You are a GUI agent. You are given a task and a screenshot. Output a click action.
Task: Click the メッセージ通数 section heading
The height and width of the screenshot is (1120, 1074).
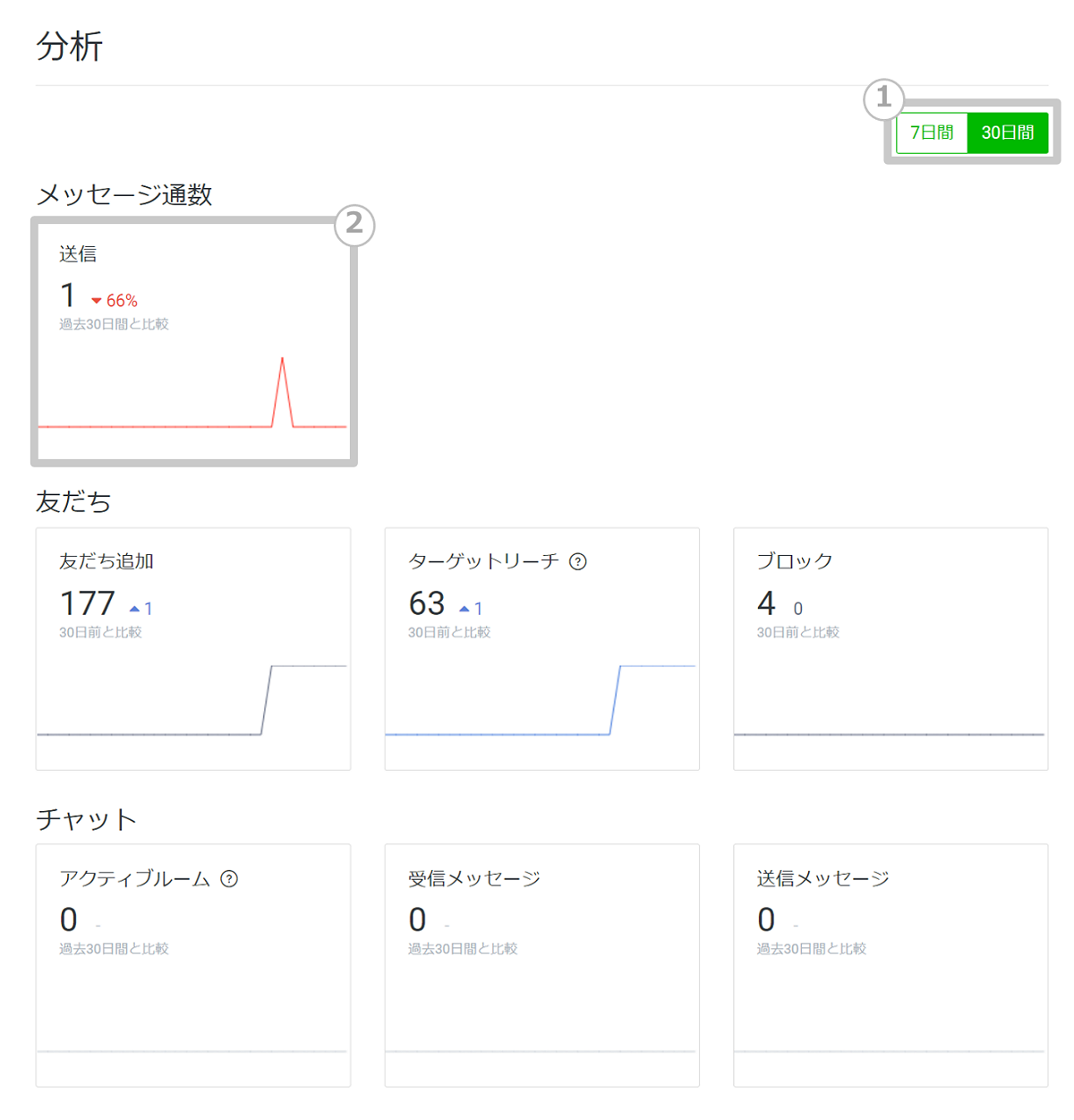(x=125, y=195)
